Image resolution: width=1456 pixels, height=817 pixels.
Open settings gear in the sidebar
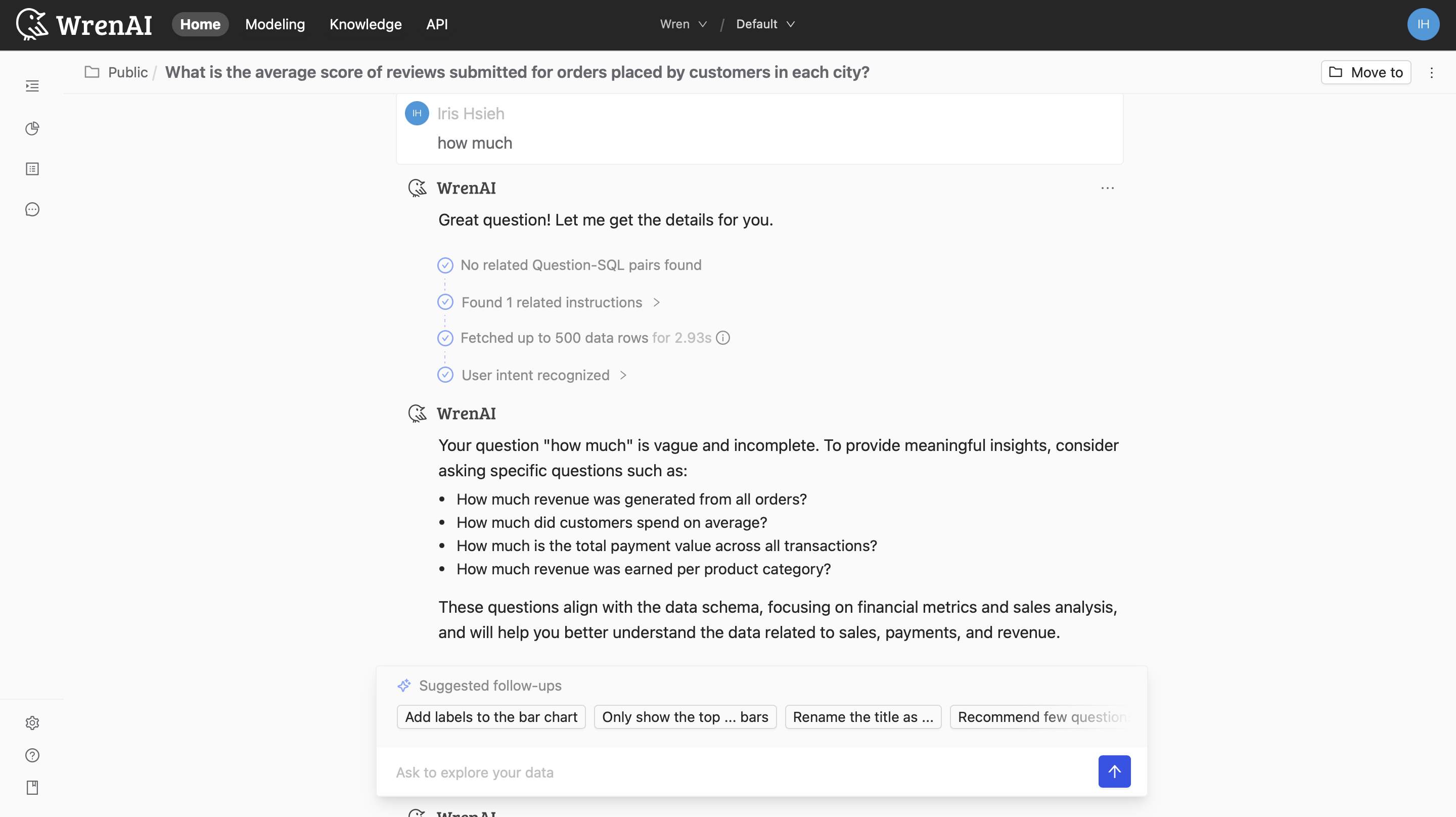click(x=32, y=723)
